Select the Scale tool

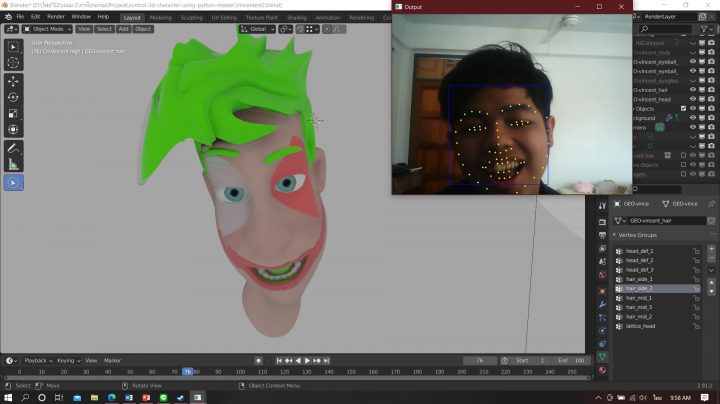(x=13, y=113)
